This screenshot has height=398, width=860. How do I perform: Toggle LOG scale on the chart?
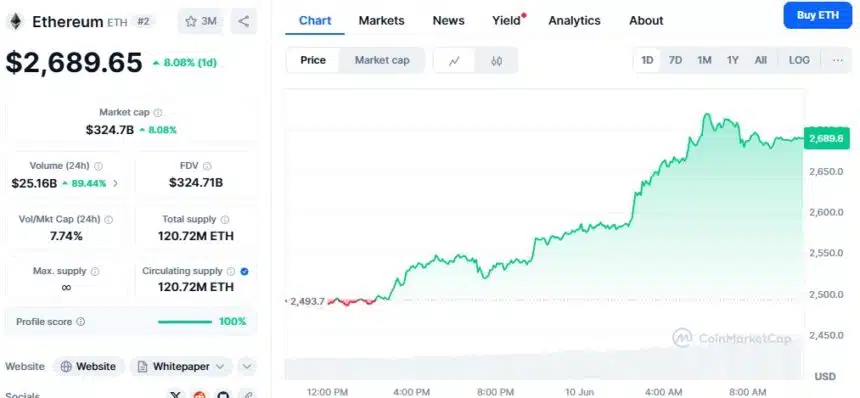click(x=799, y=60)
